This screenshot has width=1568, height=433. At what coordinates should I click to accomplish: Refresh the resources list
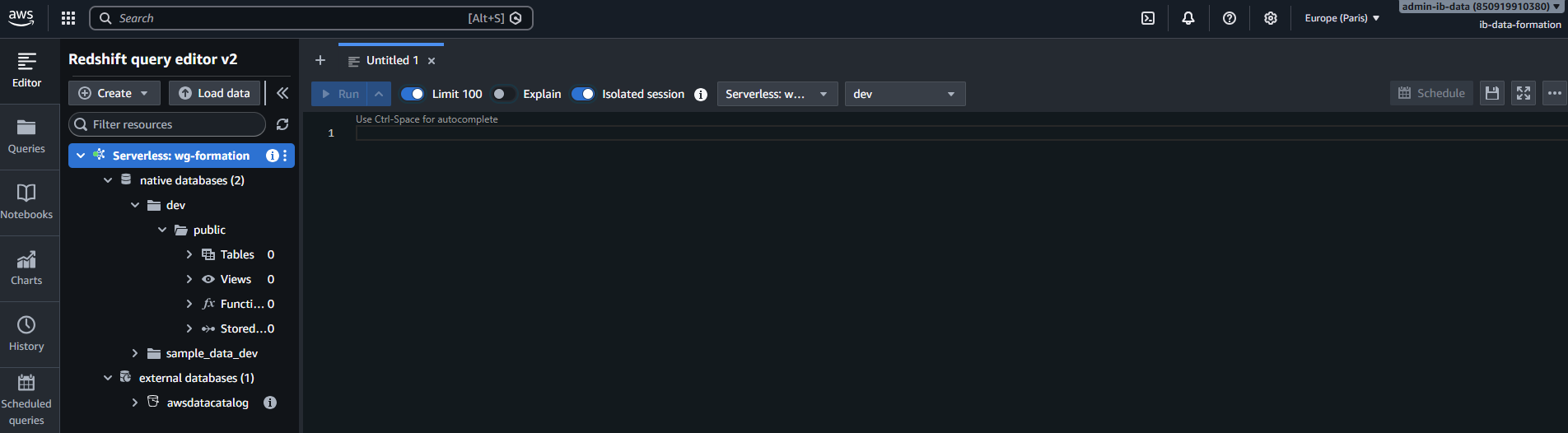pyautogui.click(x=282, y=124)
